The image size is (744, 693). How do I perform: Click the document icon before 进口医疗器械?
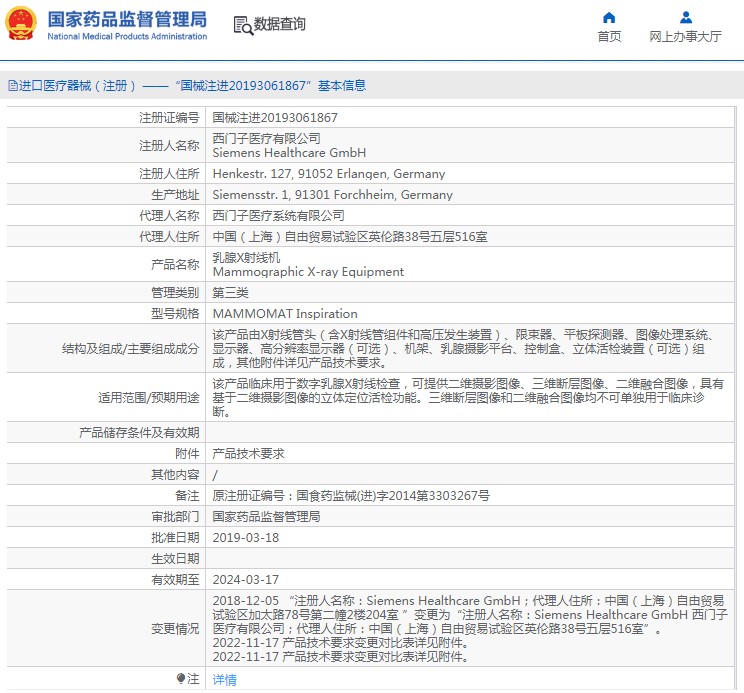point(13,86)
